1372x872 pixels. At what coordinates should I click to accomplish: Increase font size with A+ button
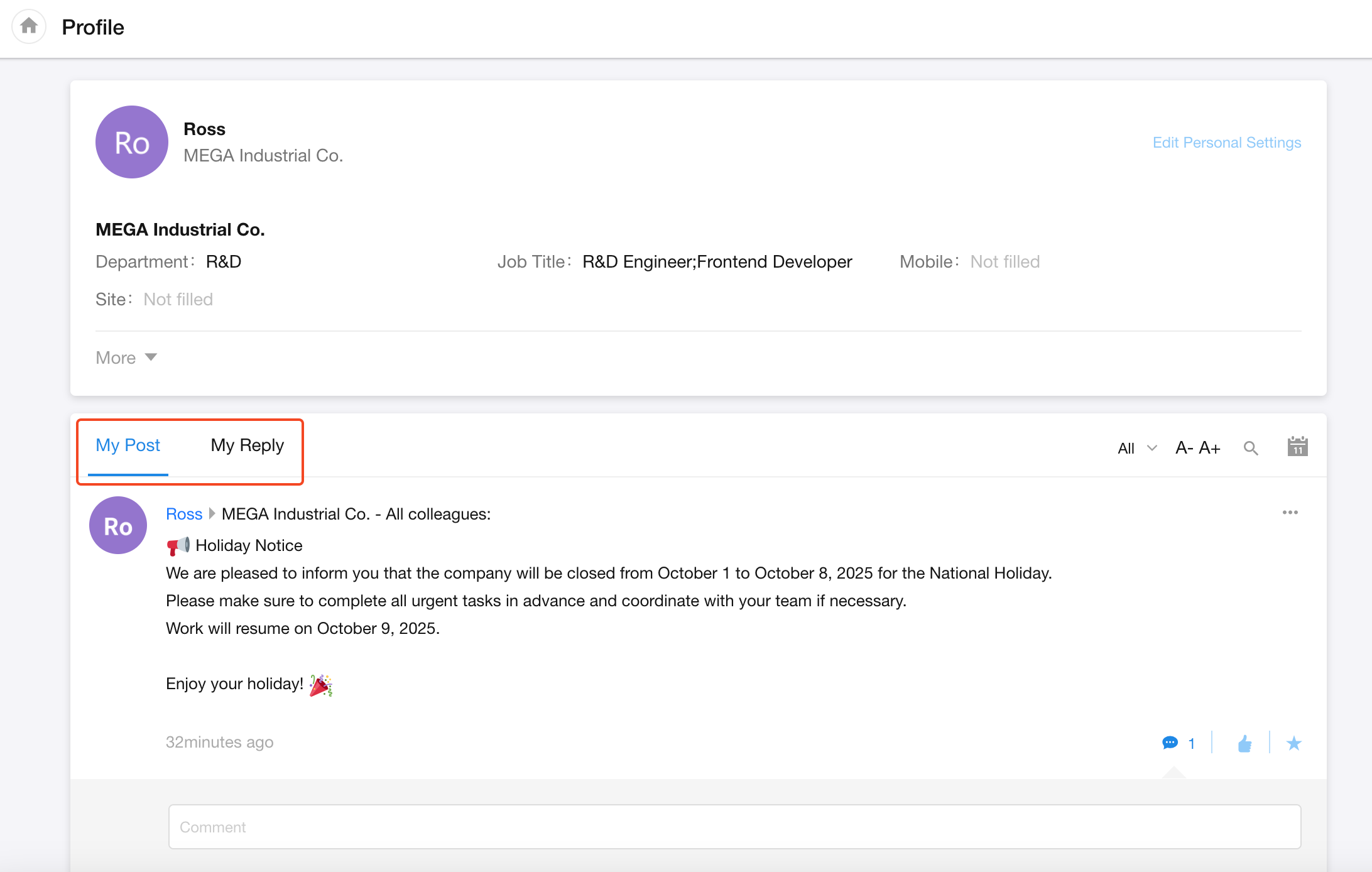1209,448
